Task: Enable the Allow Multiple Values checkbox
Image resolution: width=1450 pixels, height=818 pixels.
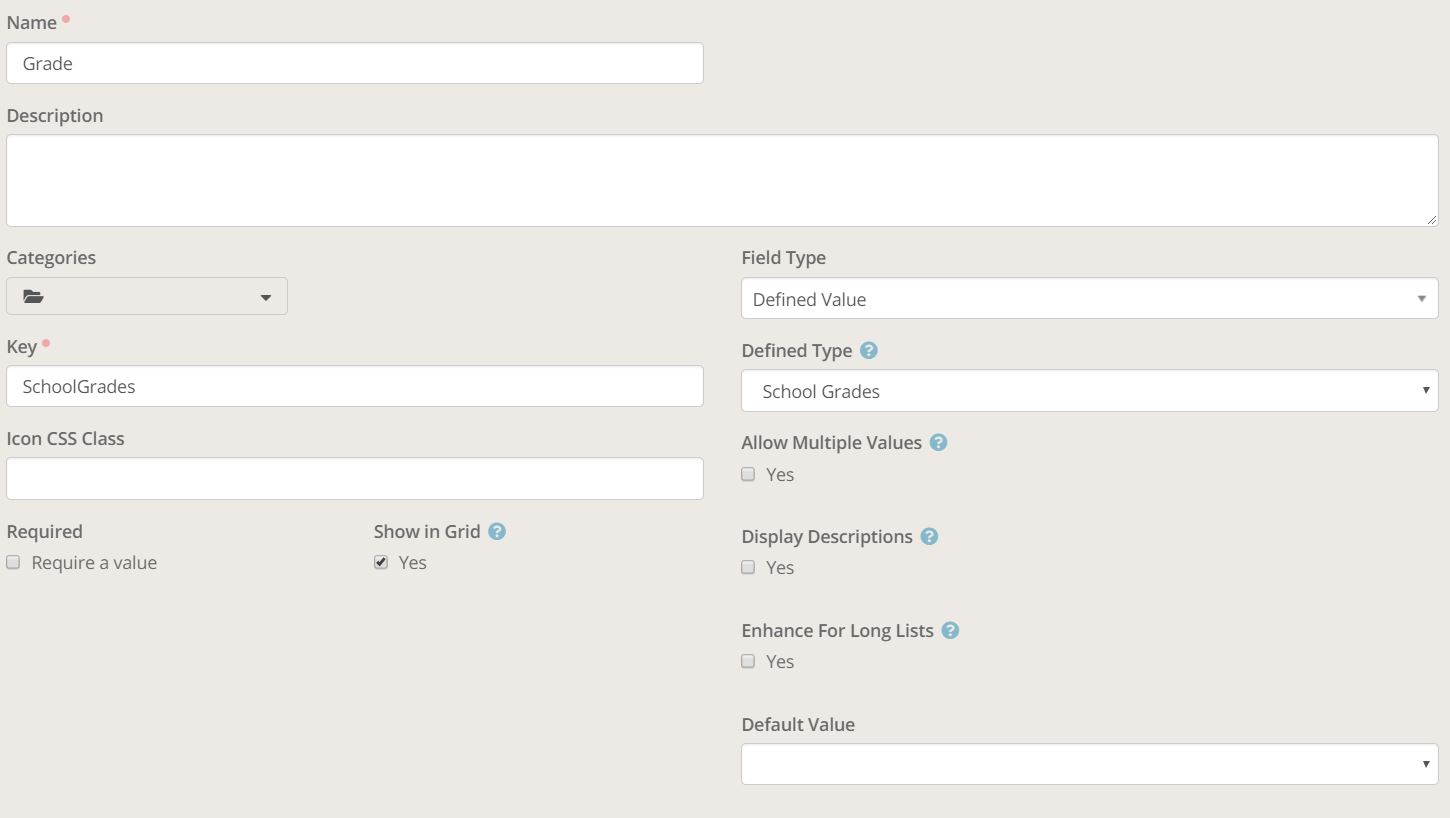Action: 748,474
